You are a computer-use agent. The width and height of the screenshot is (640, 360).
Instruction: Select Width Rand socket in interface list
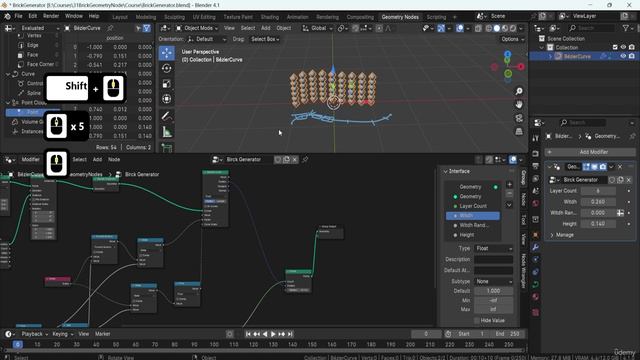(x=472, y=225)
